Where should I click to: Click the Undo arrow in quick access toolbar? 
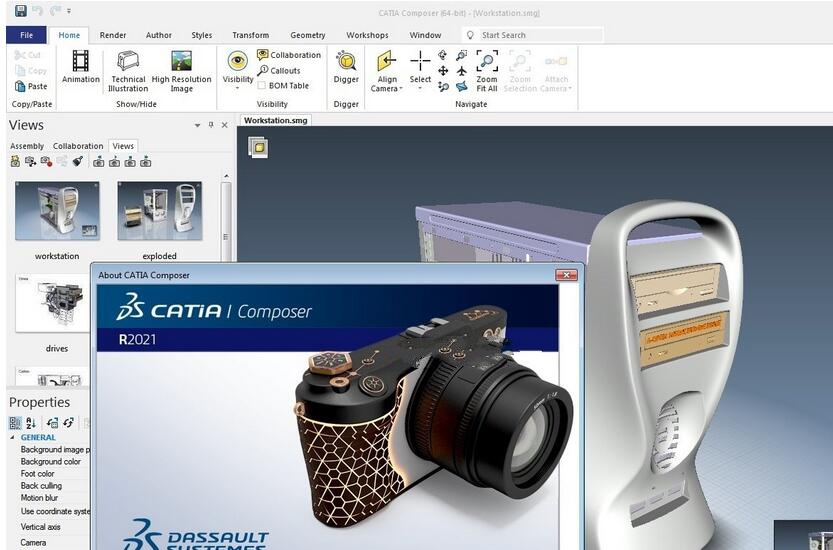coord(37,11)
